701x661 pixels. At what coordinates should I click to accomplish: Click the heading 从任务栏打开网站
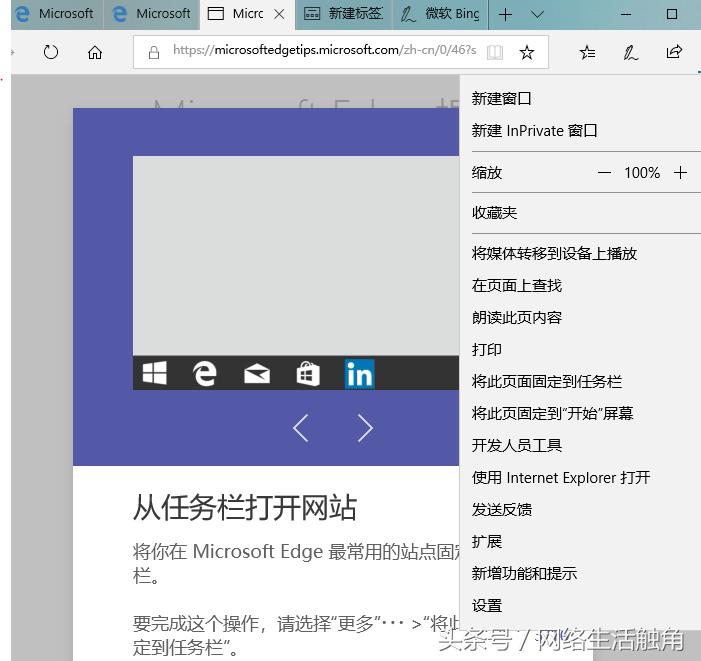point(245,508)
